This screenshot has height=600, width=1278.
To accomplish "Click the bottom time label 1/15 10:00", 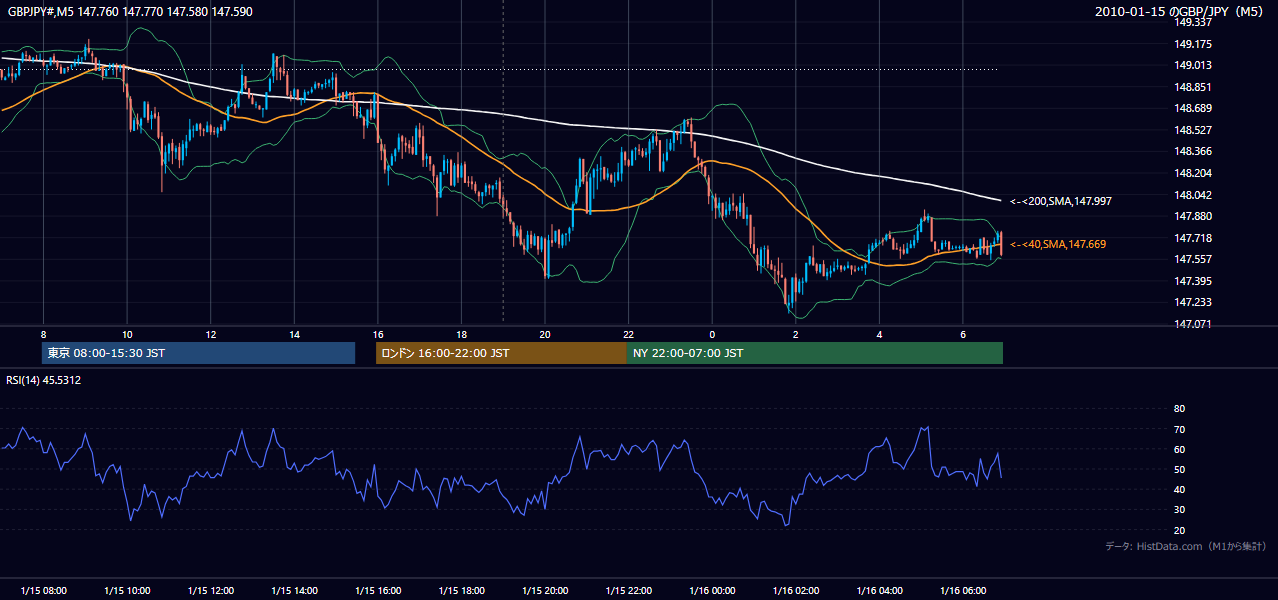I will pos(127,591).
